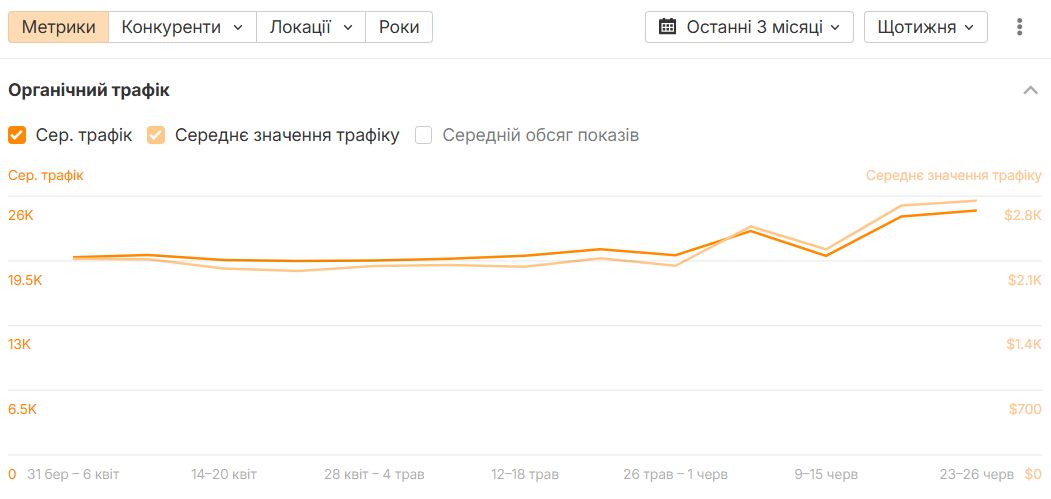Switch to the Метрики tab
The image size is (1051, 499).
coord(58,27)
